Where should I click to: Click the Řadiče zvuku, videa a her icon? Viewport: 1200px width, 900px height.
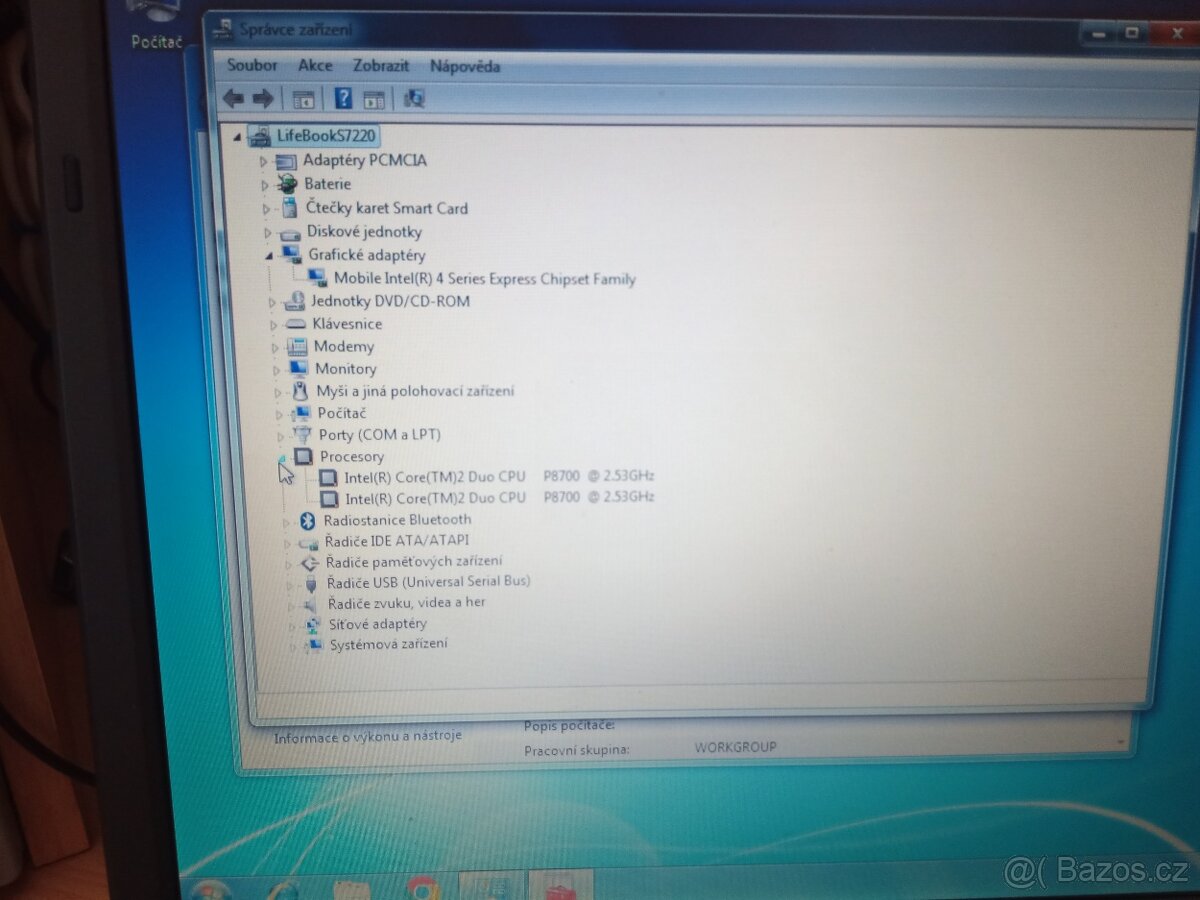click(311, 604)
